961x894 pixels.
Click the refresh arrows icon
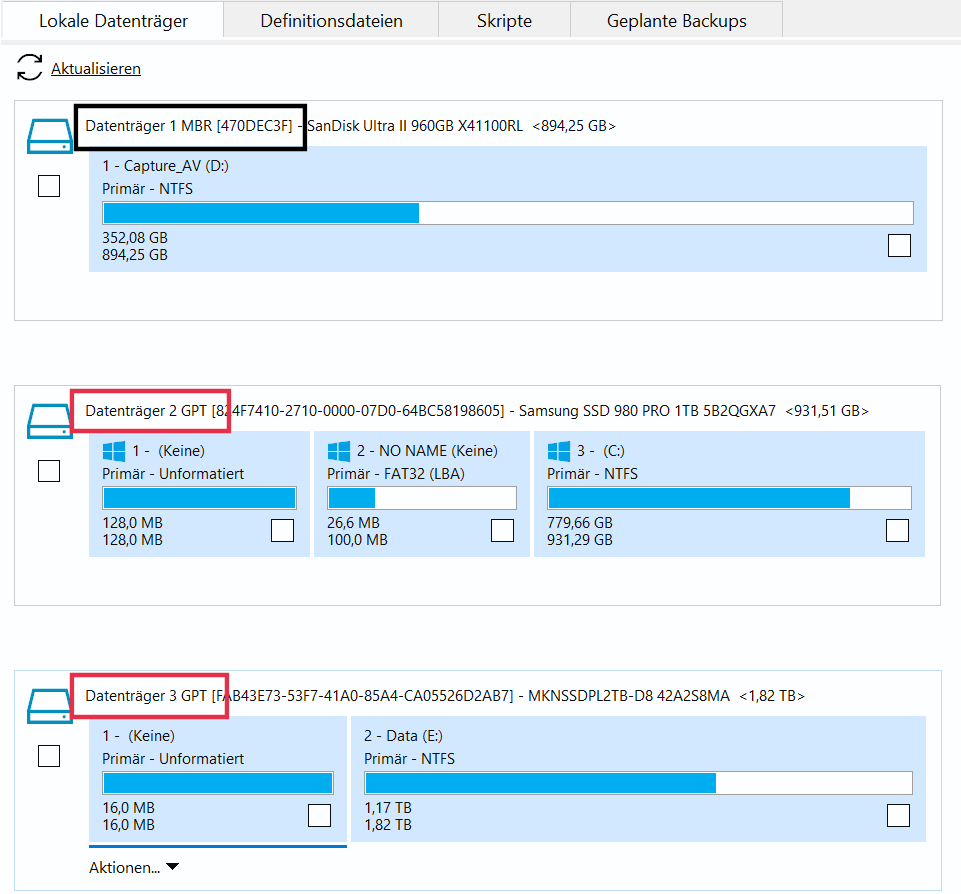point(30,69)
